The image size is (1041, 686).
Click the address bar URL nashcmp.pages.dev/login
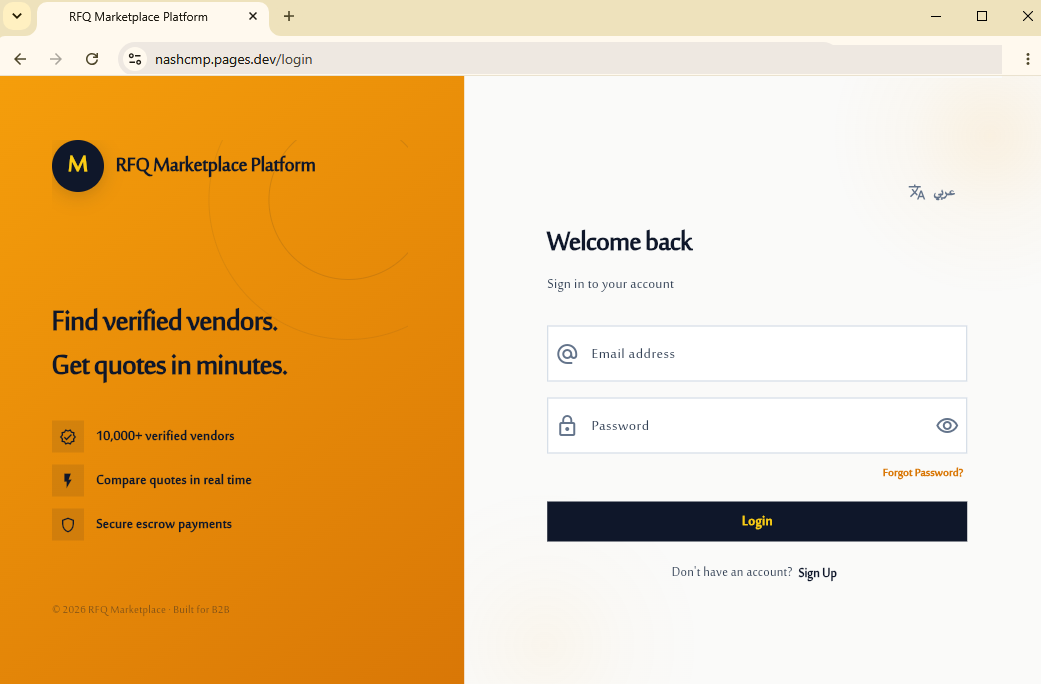tap(234, 59)
